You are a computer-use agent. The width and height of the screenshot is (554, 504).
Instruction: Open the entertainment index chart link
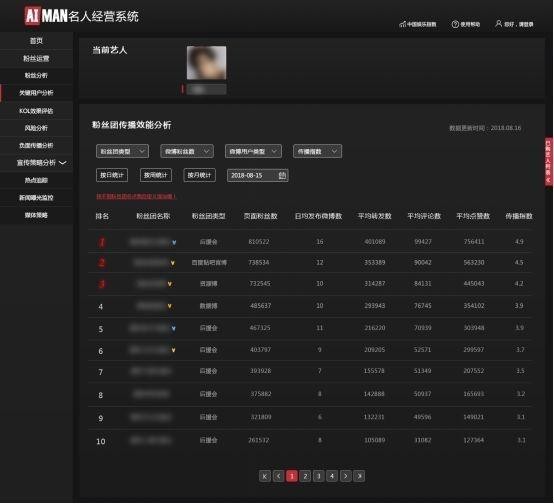(417, 24)
